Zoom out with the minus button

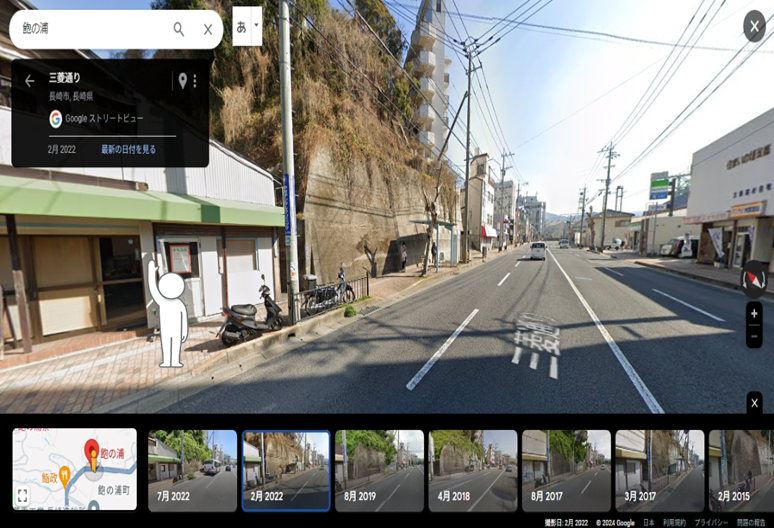click(754, 337)
